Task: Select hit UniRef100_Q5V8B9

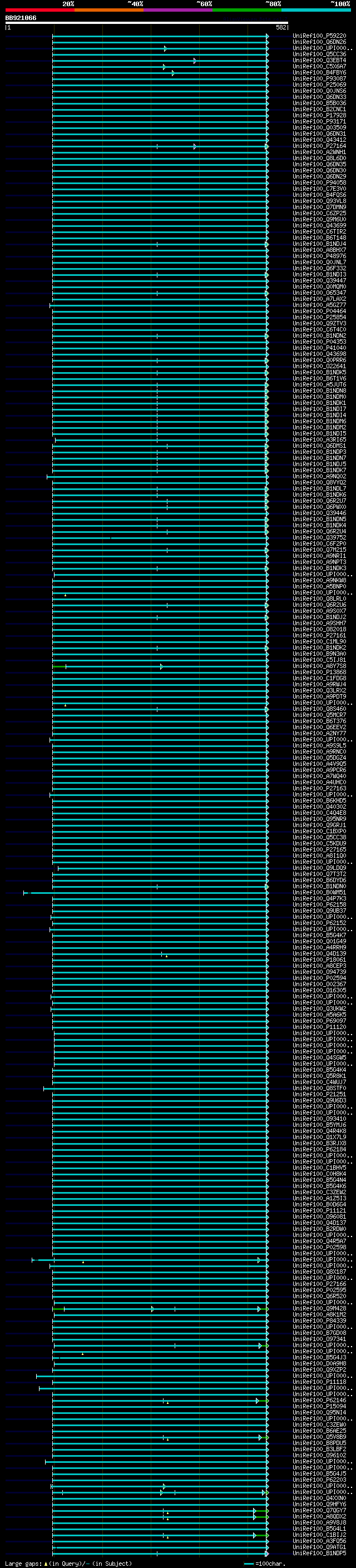Action: pos(319,1437)
